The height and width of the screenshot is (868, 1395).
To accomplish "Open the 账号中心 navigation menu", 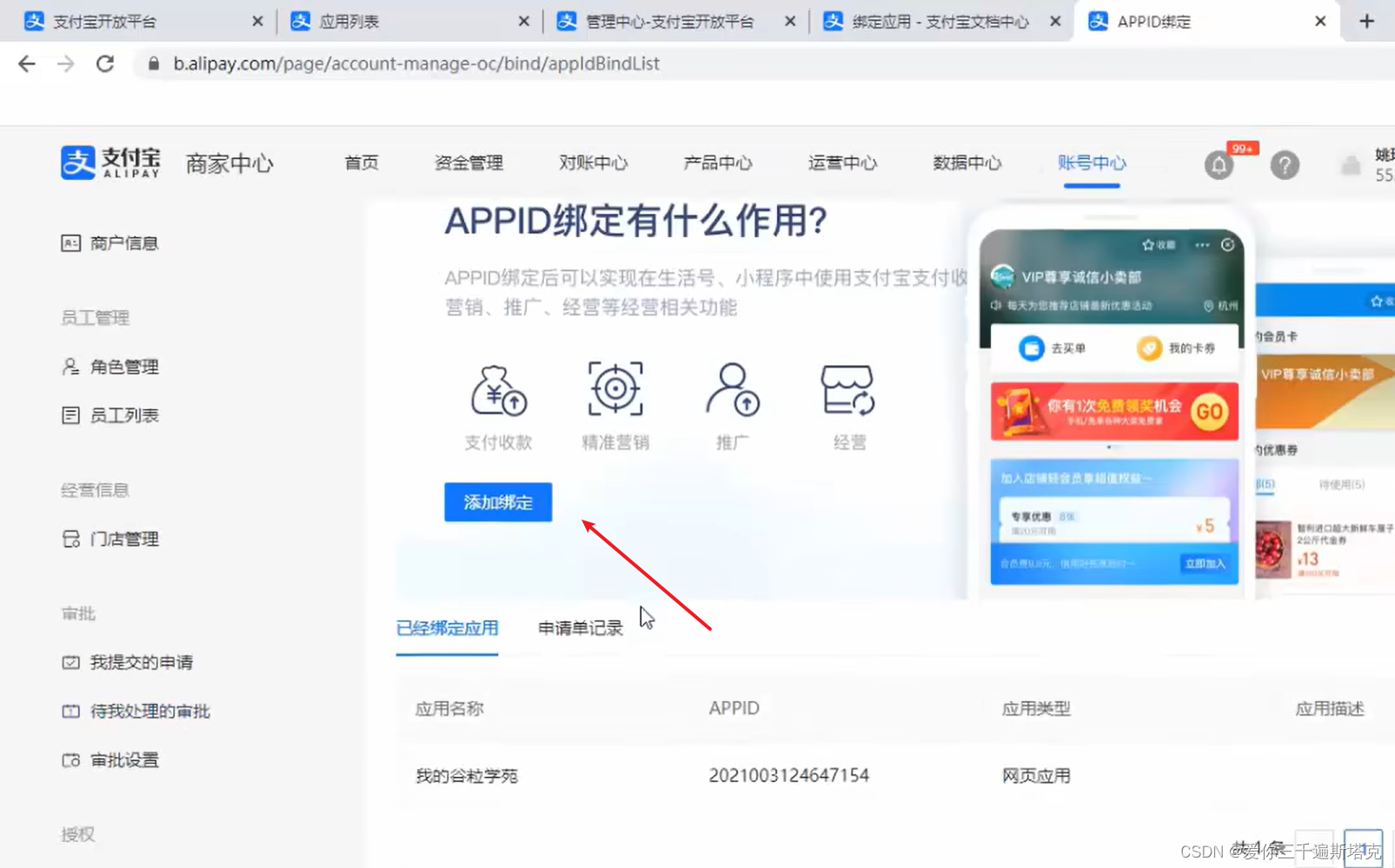I will (x=1092, y=162).
